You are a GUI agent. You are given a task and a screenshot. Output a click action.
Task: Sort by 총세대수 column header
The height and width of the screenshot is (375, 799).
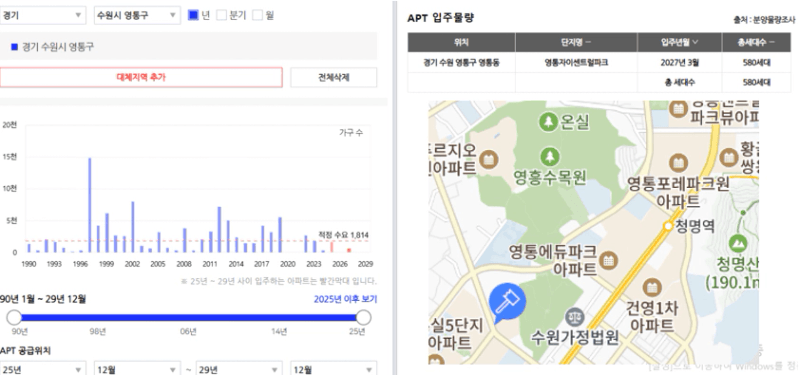point(756,42)
